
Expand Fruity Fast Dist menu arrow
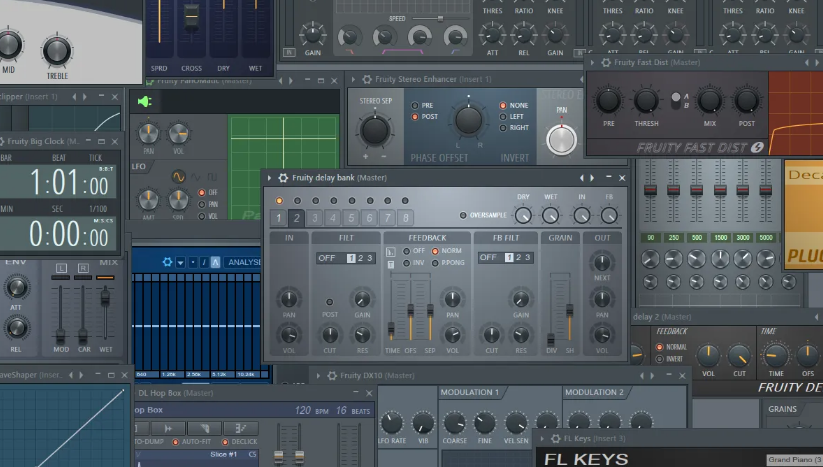[593, 62]
